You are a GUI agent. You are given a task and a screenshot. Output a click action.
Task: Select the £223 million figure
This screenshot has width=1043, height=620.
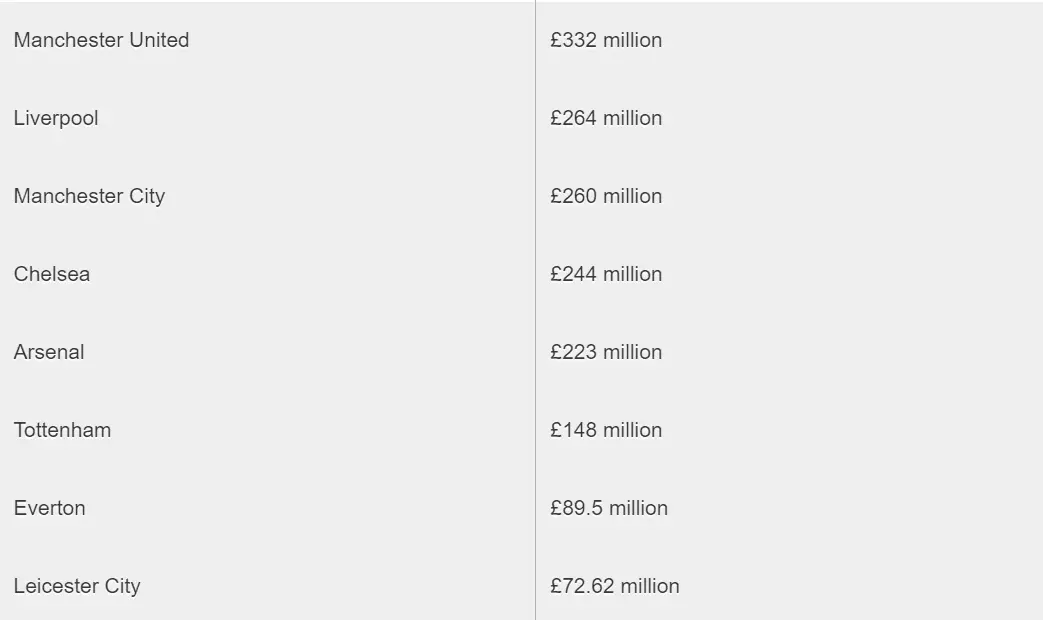[x=606, y=352]
